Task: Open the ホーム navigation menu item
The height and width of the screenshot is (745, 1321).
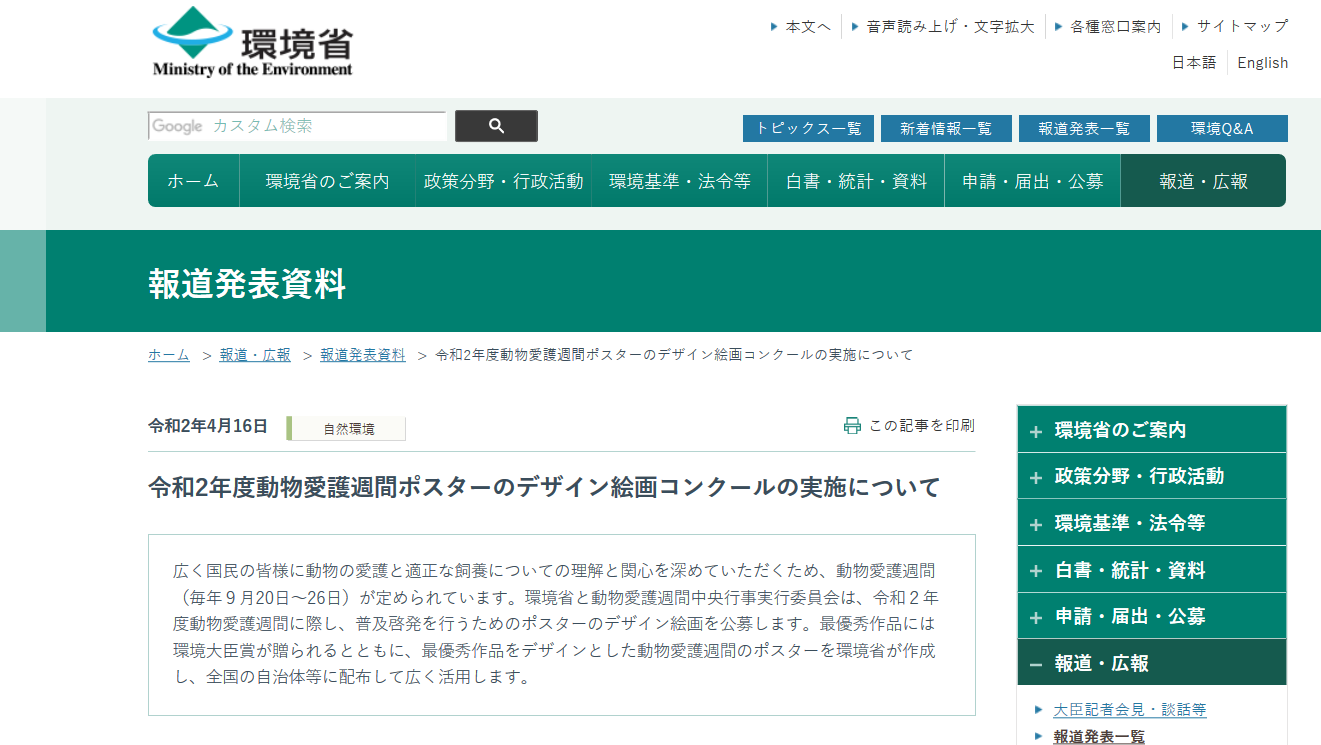Action: coord(193,181)
